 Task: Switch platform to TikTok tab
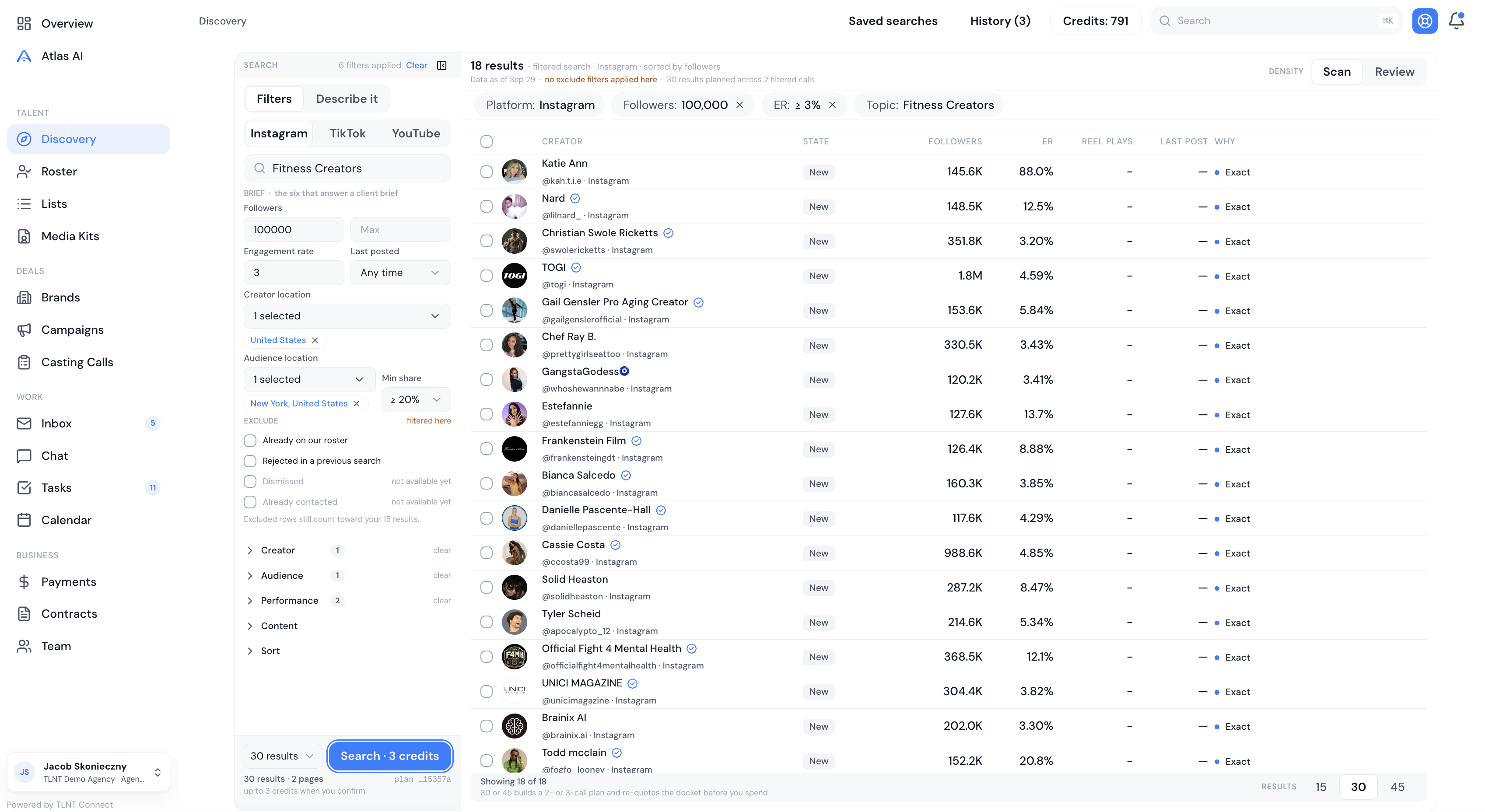[x=347, y=133]
